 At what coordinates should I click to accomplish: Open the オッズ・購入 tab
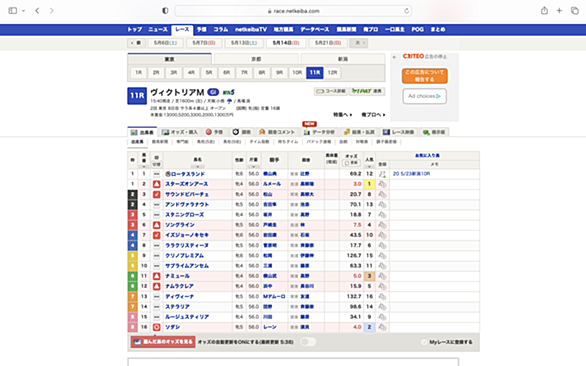pos(180,132)
